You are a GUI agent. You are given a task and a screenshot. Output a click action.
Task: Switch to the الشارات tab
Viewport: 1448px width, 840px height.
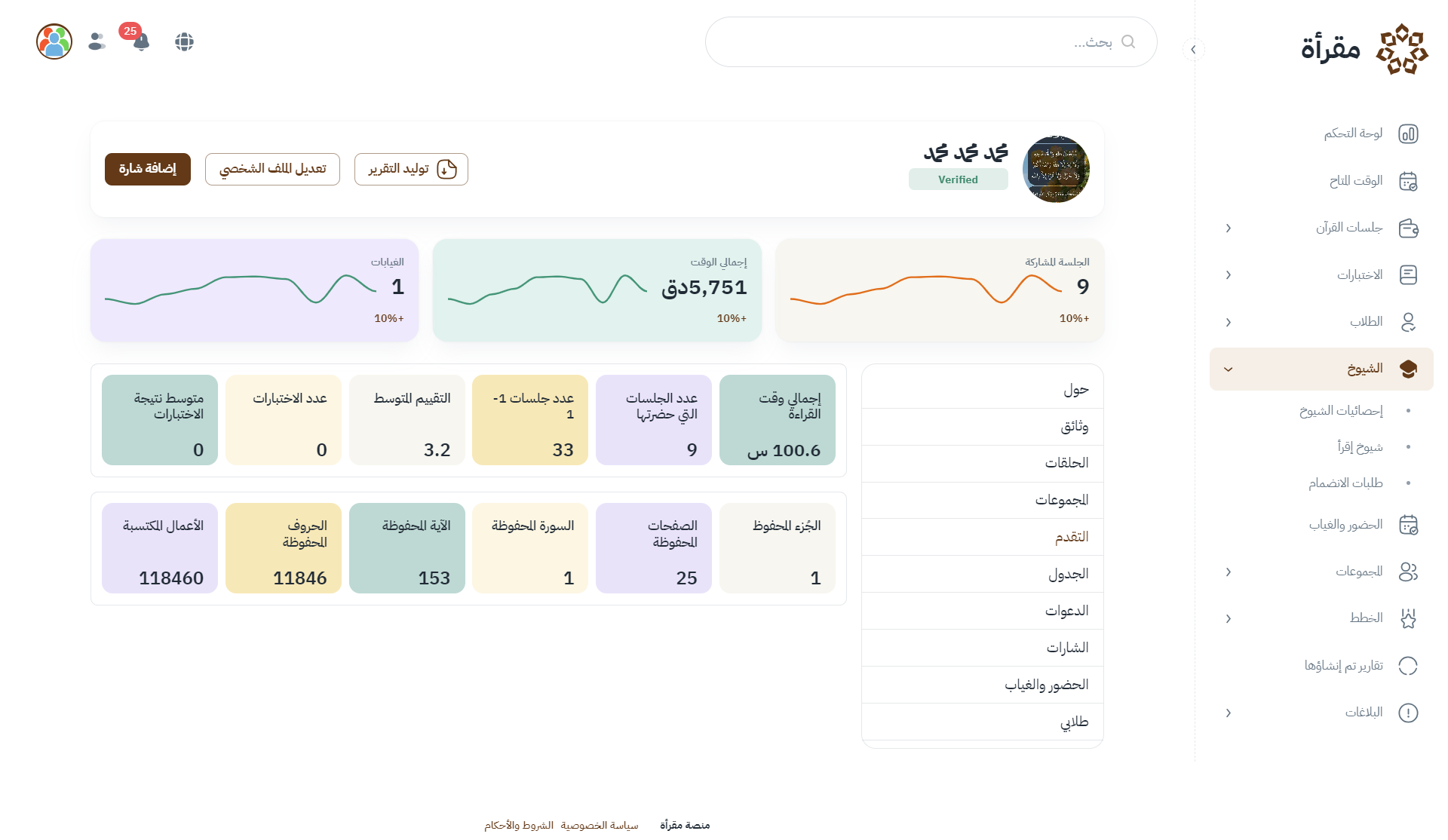(1067, 648)
